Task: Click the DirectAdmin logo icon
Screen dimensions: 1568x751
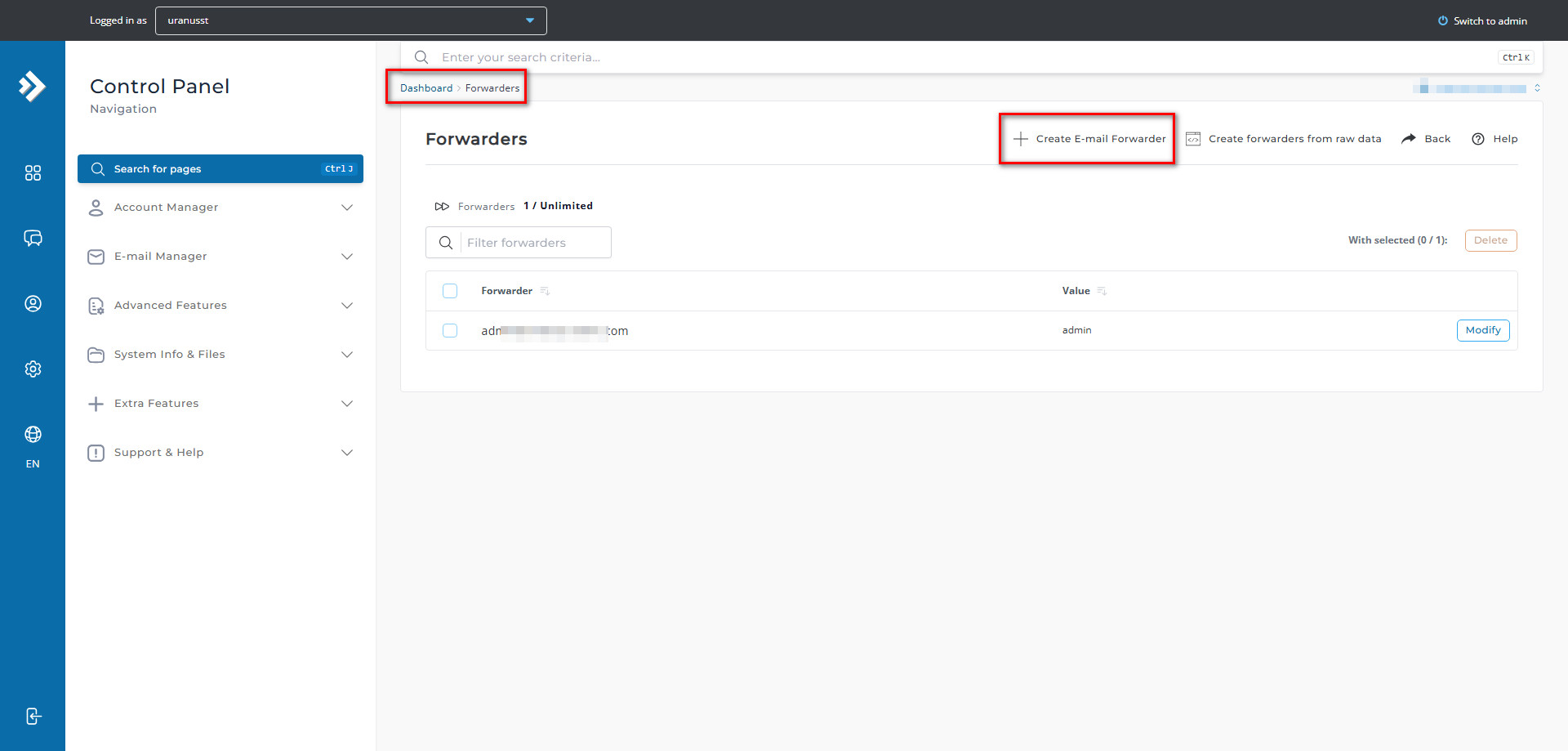Action: point(32,86)
